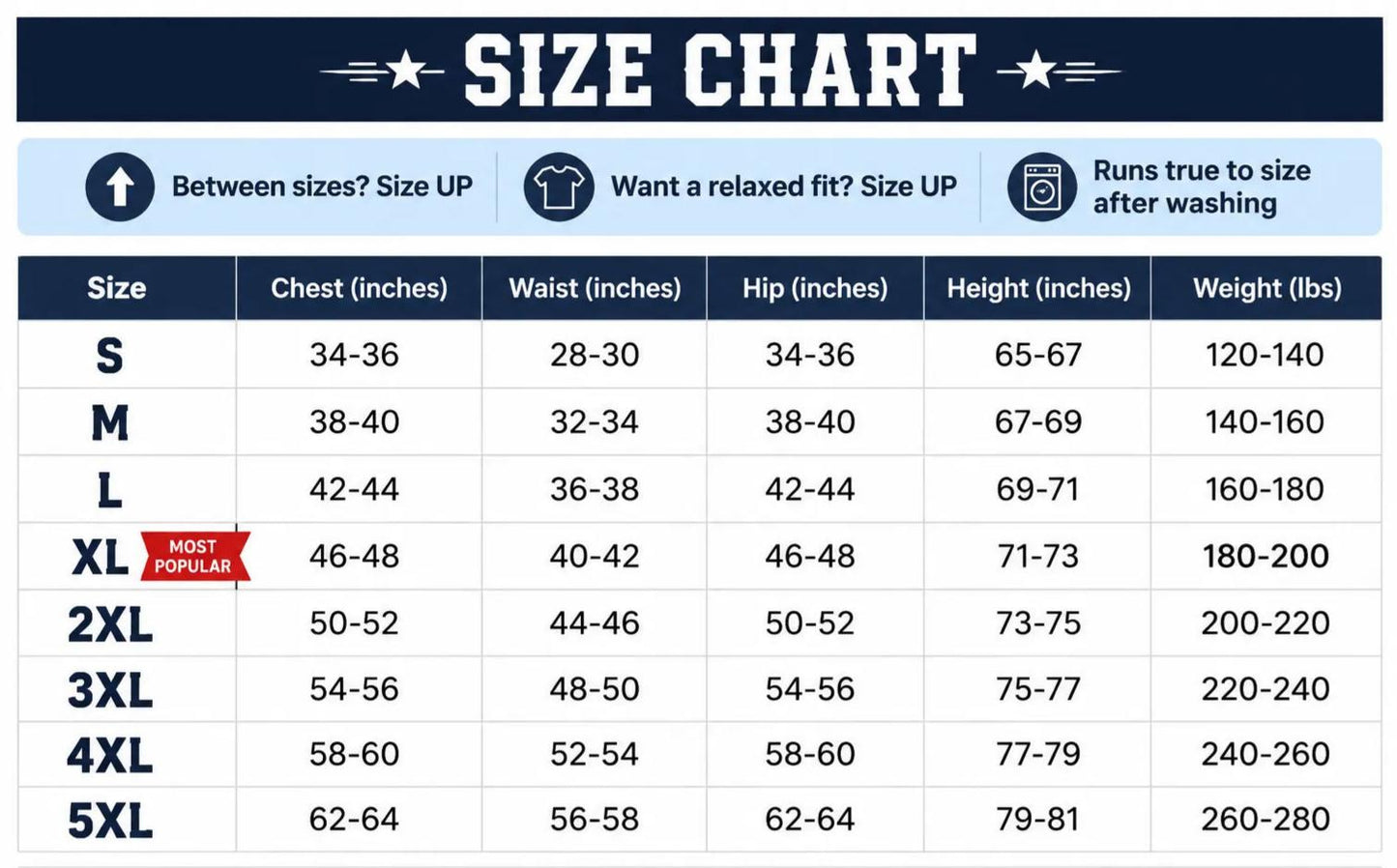The width and height of the screenshot is (1397, 868).
Task: Click the Hip (inches) column header
Action: click(815, 288)
